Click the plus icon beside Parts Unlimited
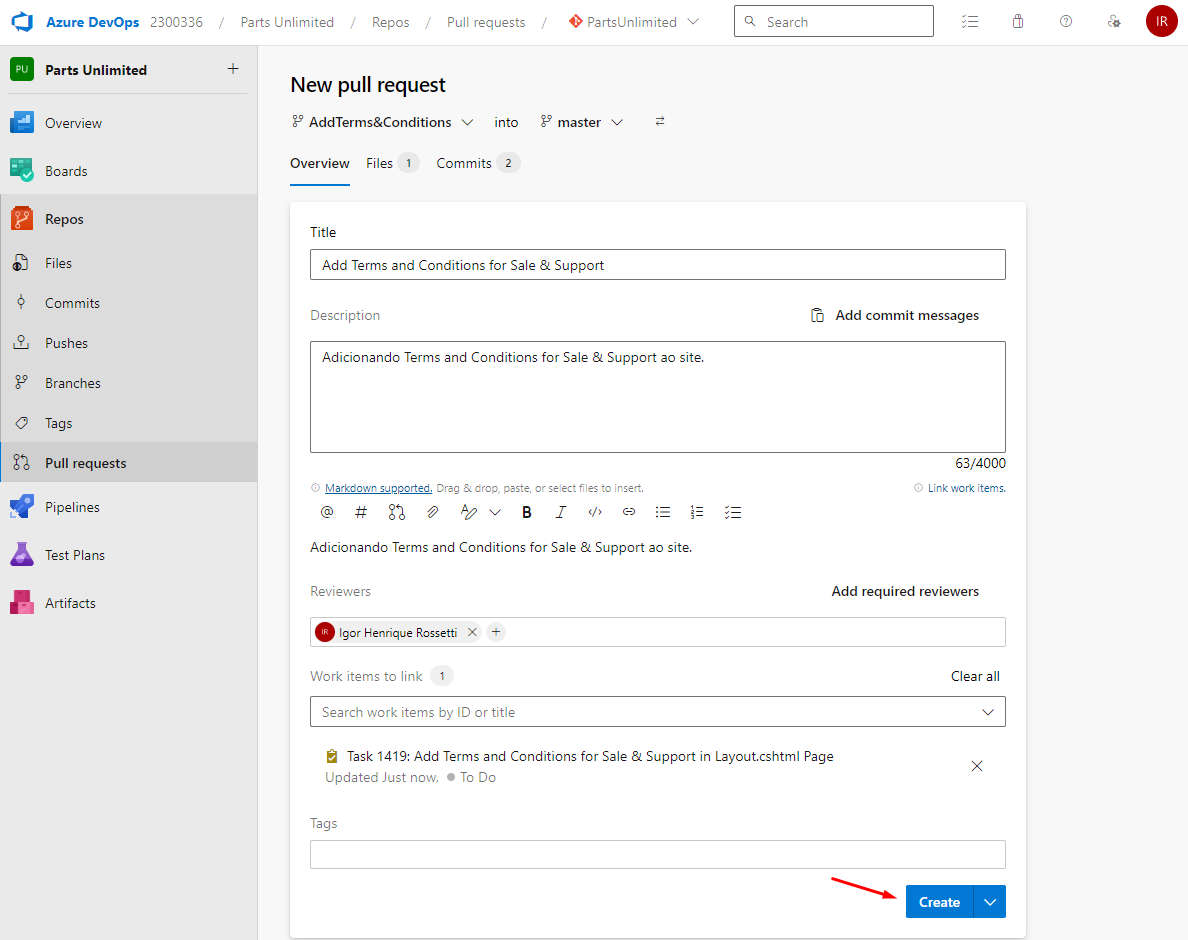 click(233, 69)
